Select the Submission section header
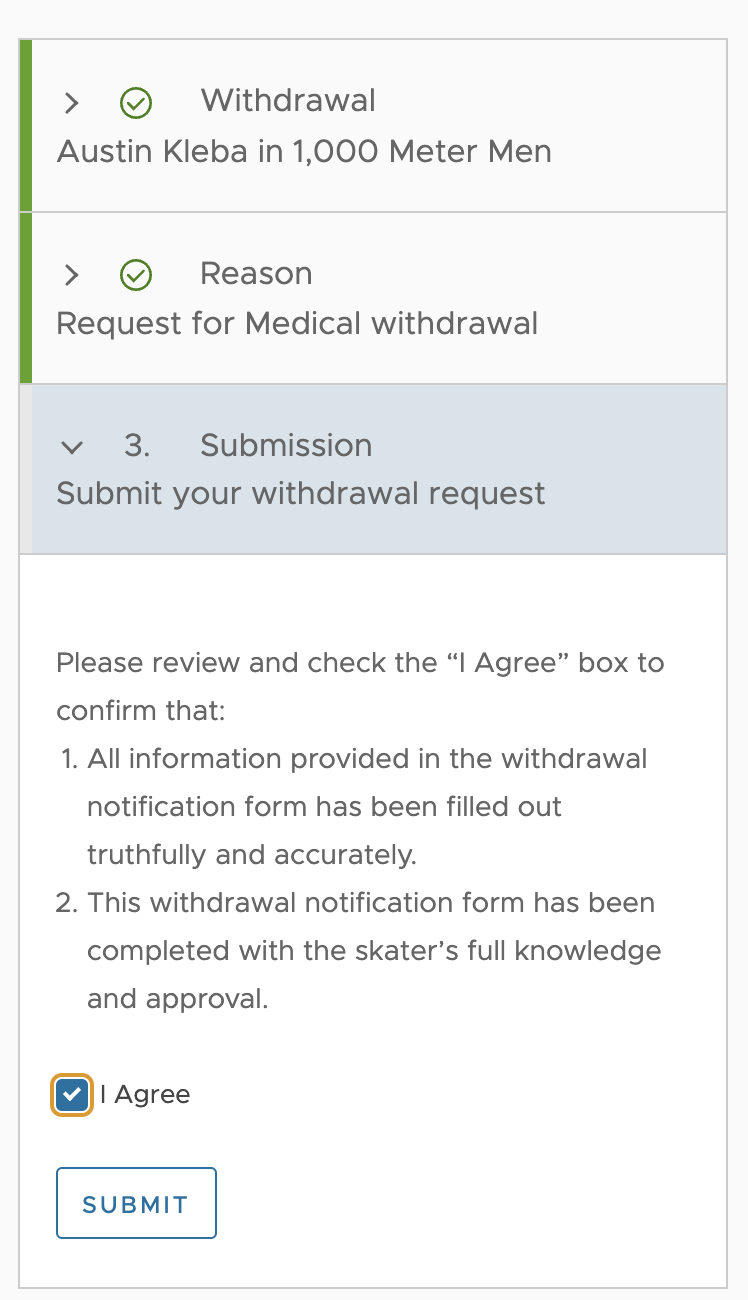Image resolution: width=748 pixels, height=1300 pixels. click(286, 446)
